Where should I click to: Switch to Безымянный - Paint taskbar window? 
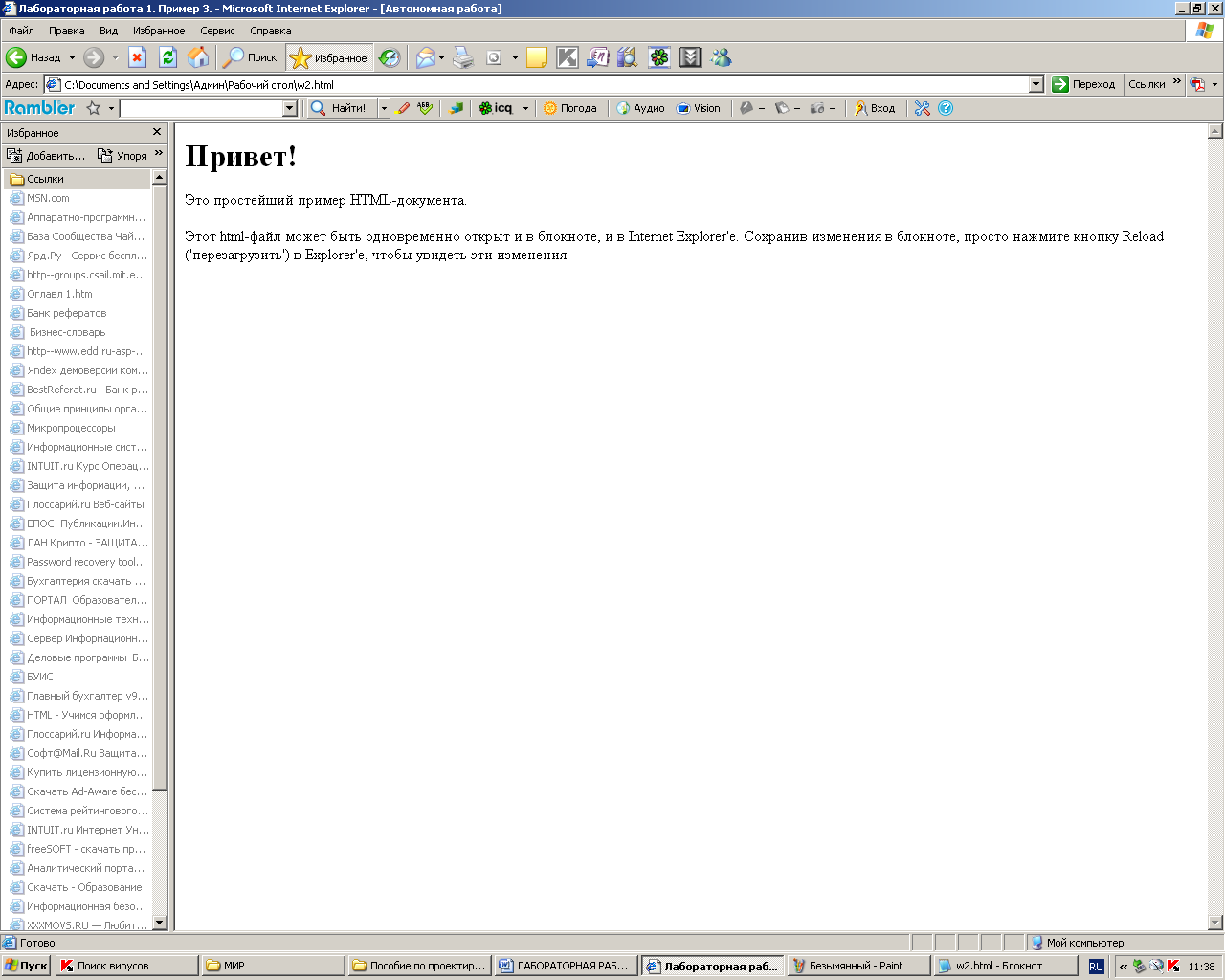coord(858,966)
